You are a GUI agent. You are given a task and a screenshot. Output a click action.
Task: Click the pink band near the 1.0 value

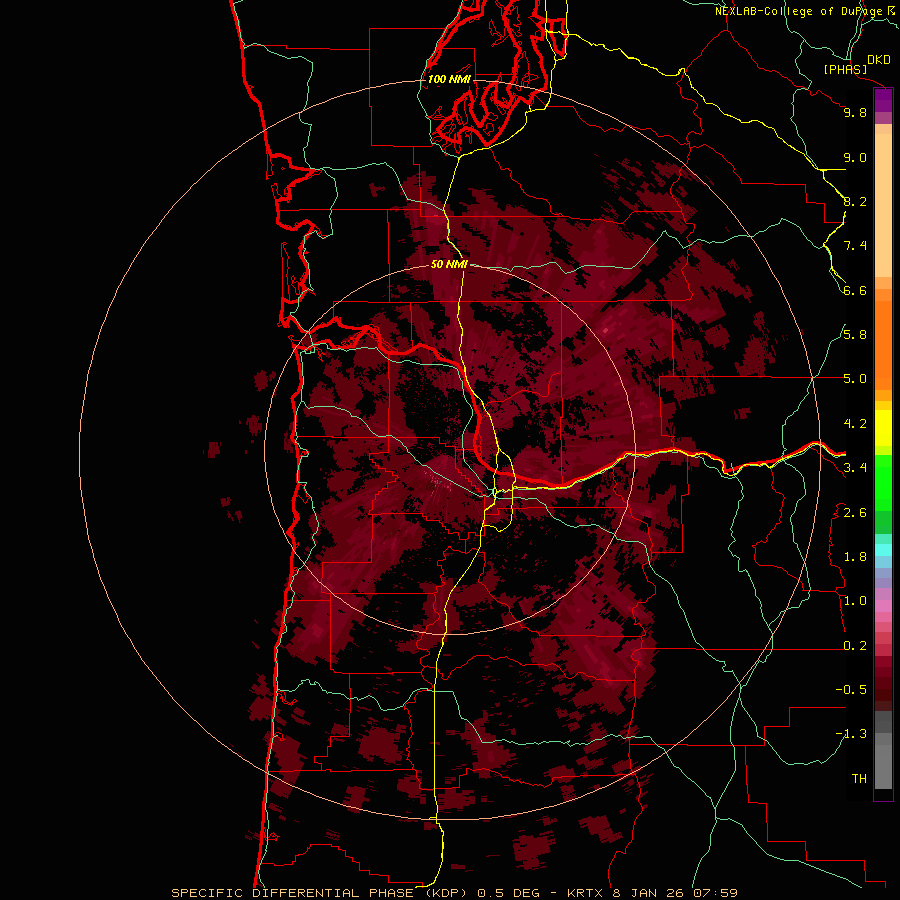click(883, 606)
